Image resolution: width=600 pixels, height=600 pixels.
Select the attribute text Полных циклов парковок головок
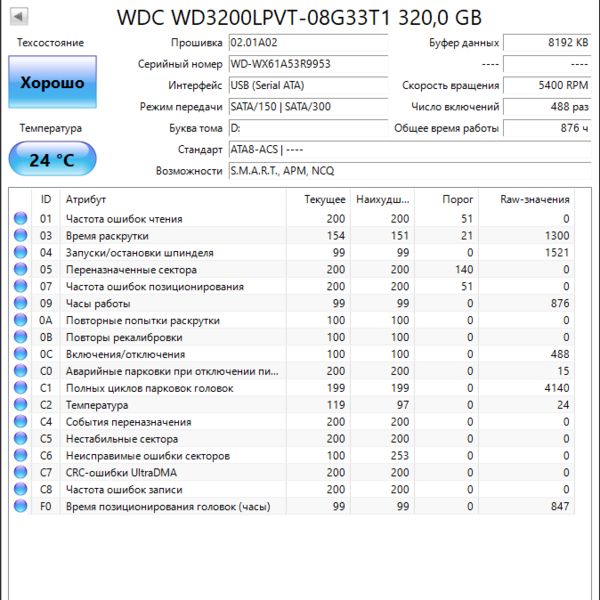coord(150,388)
